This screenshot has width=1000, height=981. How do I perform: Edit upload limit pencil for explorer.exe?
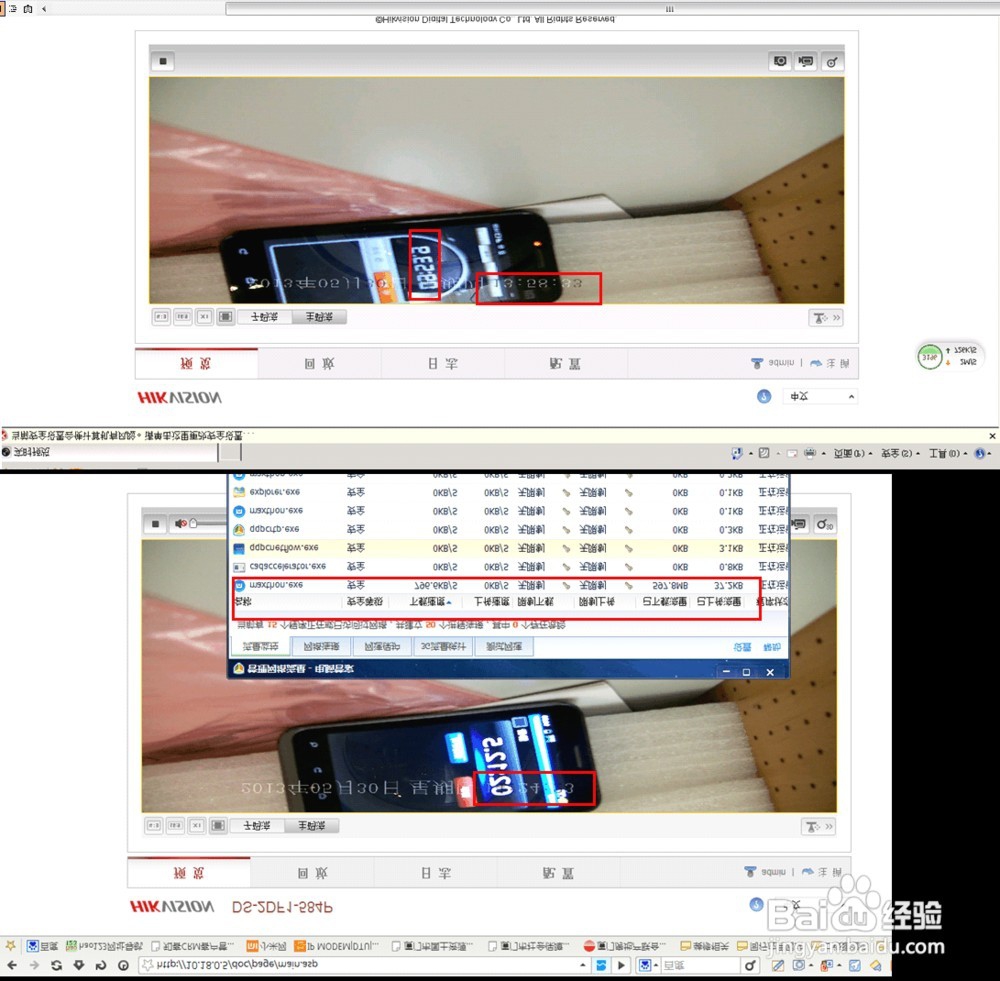tap(628, 492)
